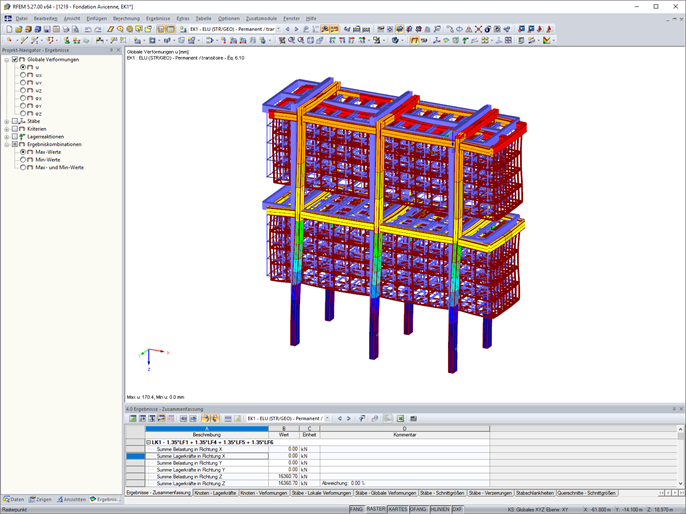Expand the Lagerreaktionen tree node

pos(7,136)
